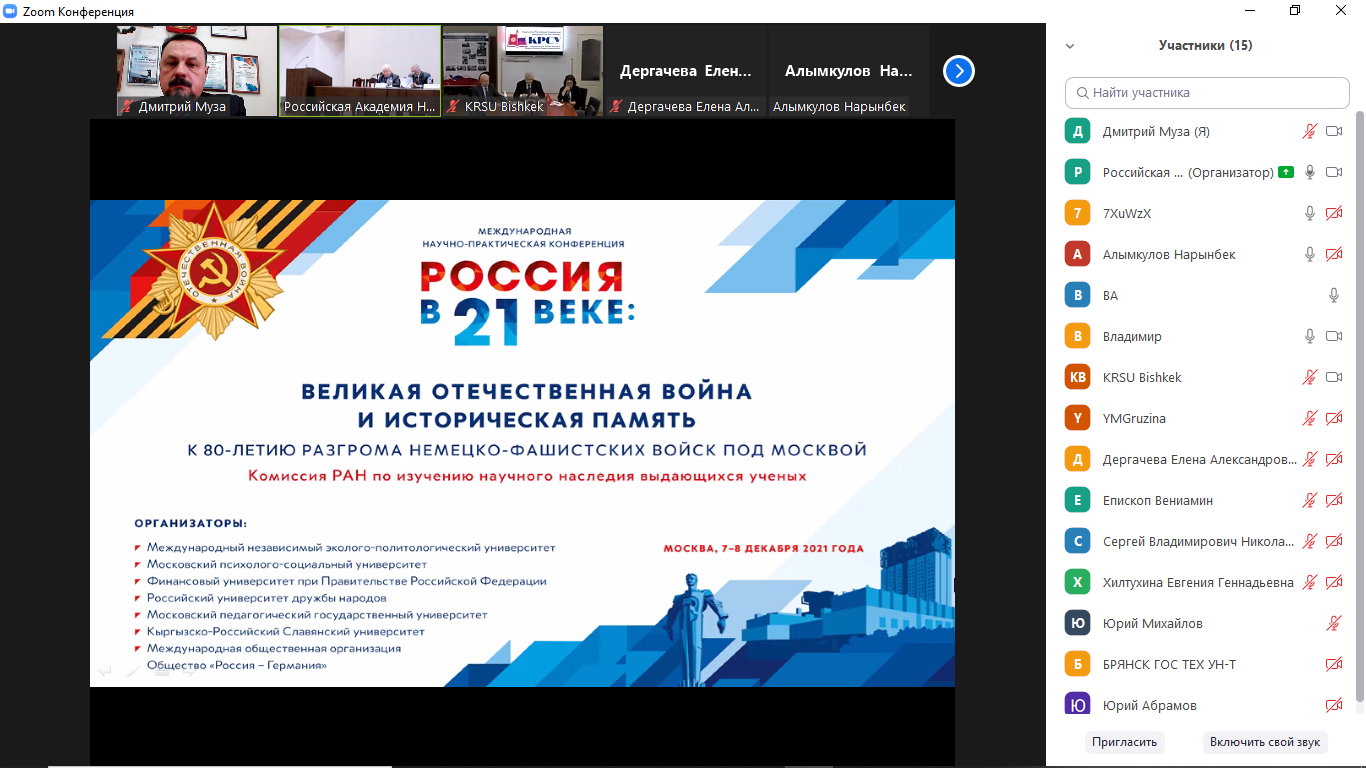Click the muted microphone icon for Сергей Владимирович

(1310, 541)
